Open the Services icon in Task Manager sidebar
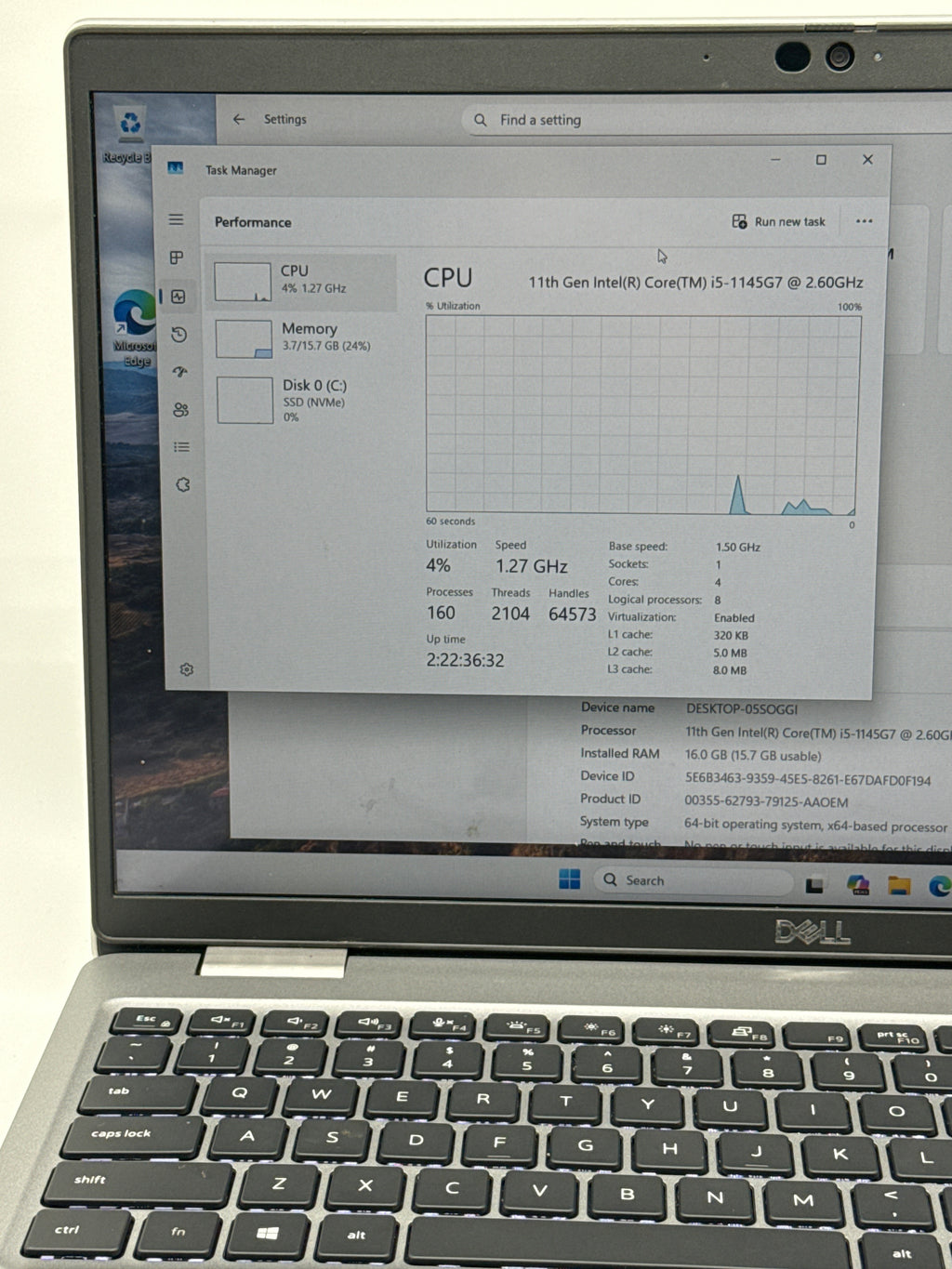Viewport: 952px width, 1269px height. click(x=183, y=484)
